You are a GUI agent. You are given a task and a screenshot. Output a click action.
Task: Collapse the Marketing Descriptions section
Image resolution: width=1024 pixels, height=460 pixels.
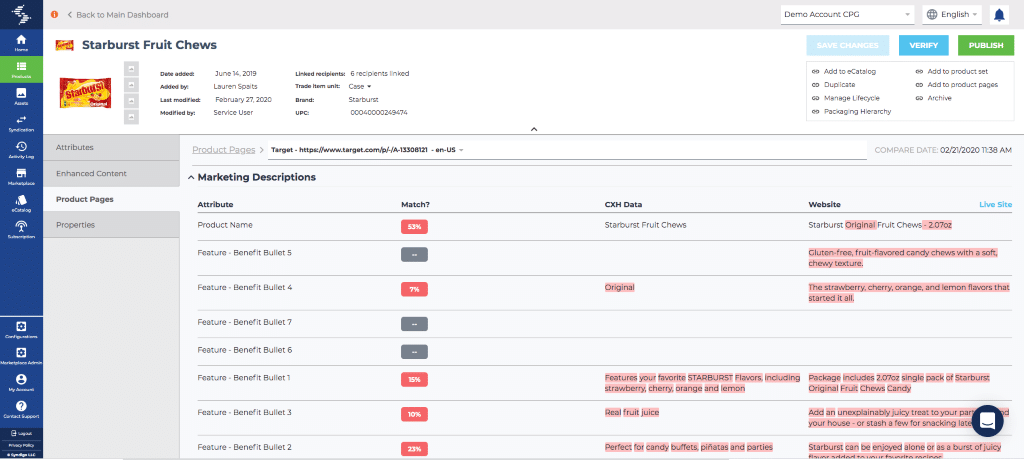(191, 177)
